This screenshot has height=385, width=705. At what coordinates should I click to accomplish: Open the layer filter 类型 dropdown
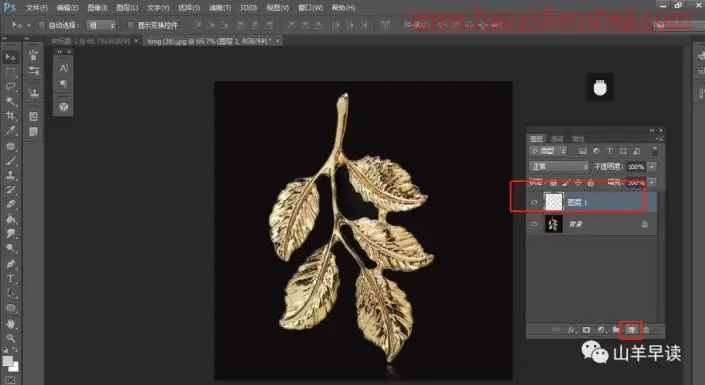[x=548, y=151]
